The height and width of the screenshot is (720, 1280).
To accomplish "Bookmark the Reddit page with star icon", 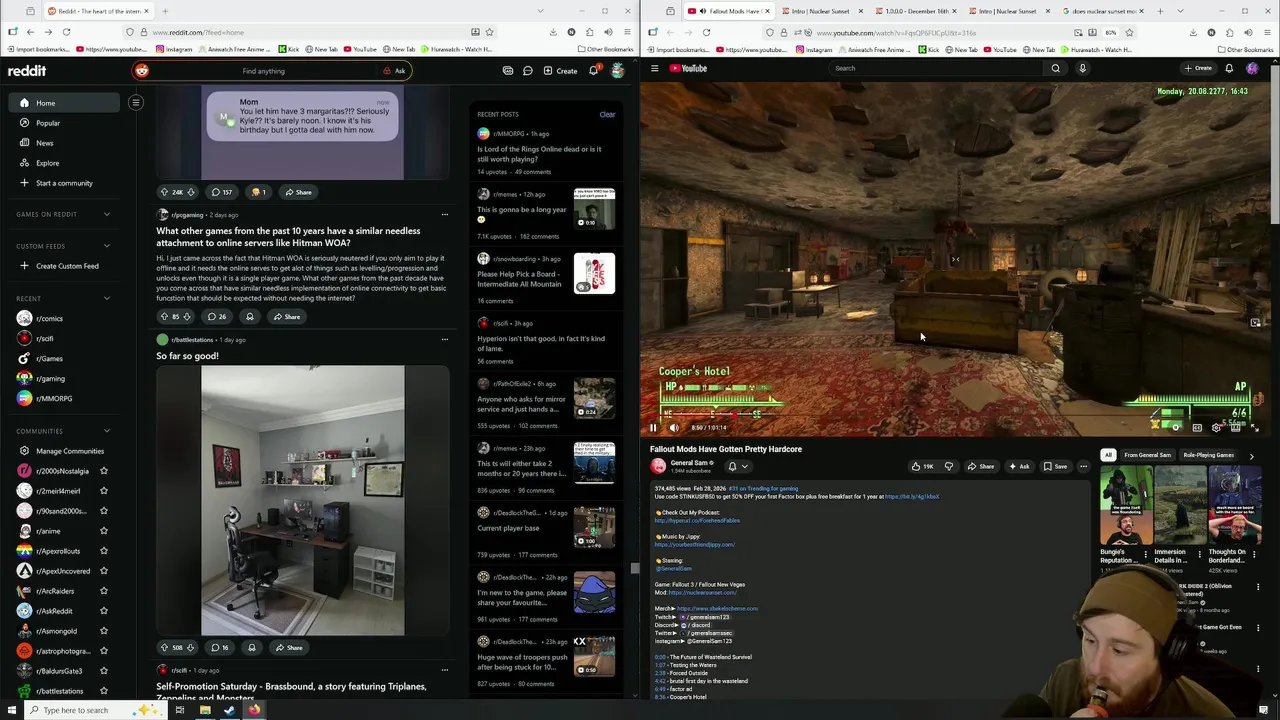I will (x=489, y=32).
